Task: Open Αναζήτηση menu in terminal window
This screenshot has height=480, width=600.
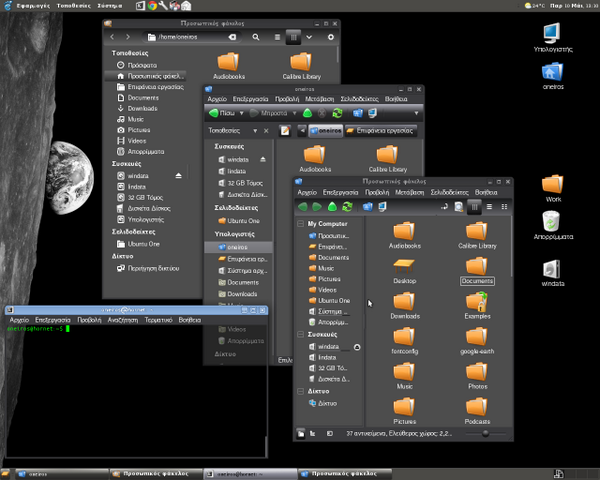Action: [x=122, y=320]
